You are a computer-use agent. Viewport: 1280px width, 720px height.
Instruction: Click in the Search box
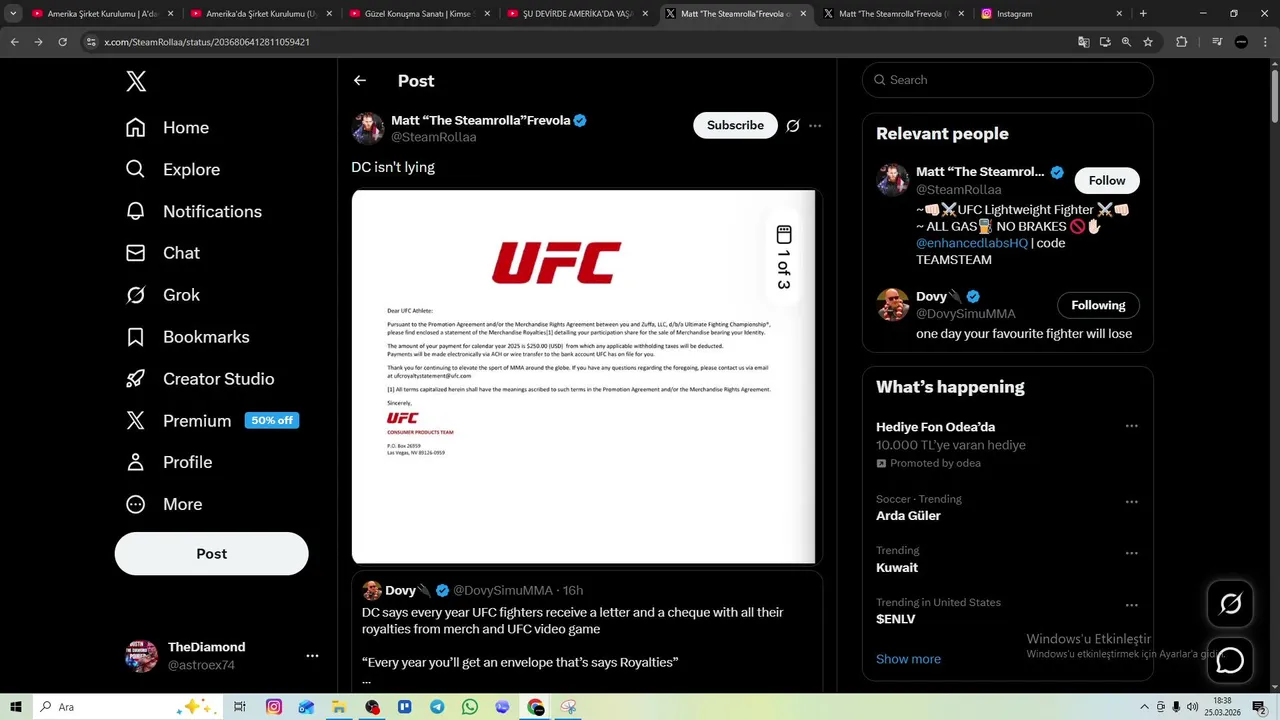point(1008,80)
